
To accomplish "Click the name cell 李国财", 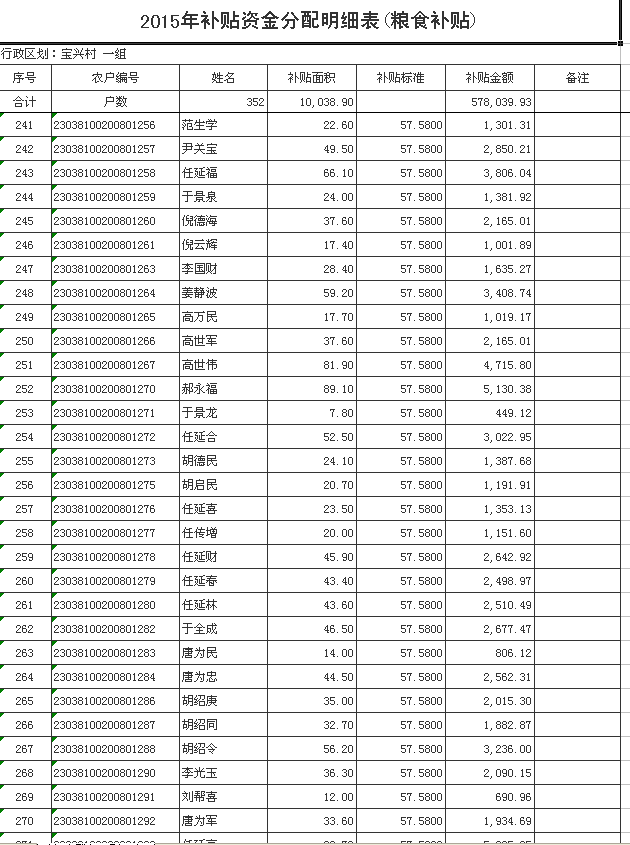I will (223, 269).
